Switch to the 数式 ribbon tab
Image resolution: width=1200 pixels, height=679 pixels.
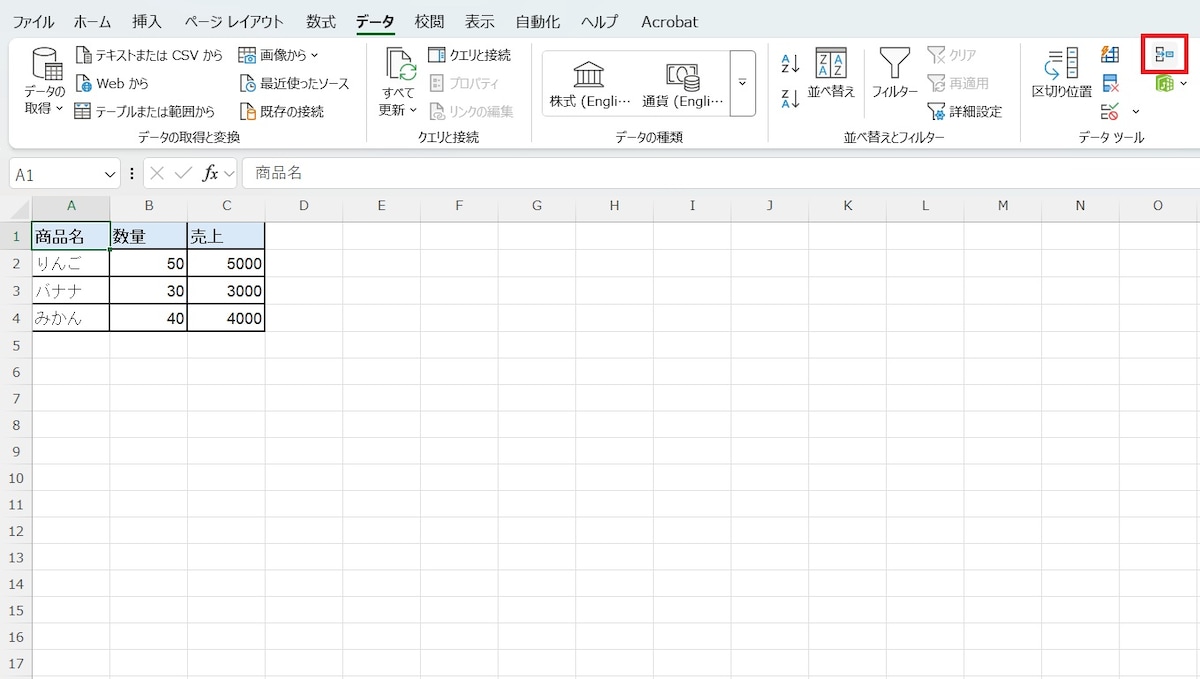[321, 21]
